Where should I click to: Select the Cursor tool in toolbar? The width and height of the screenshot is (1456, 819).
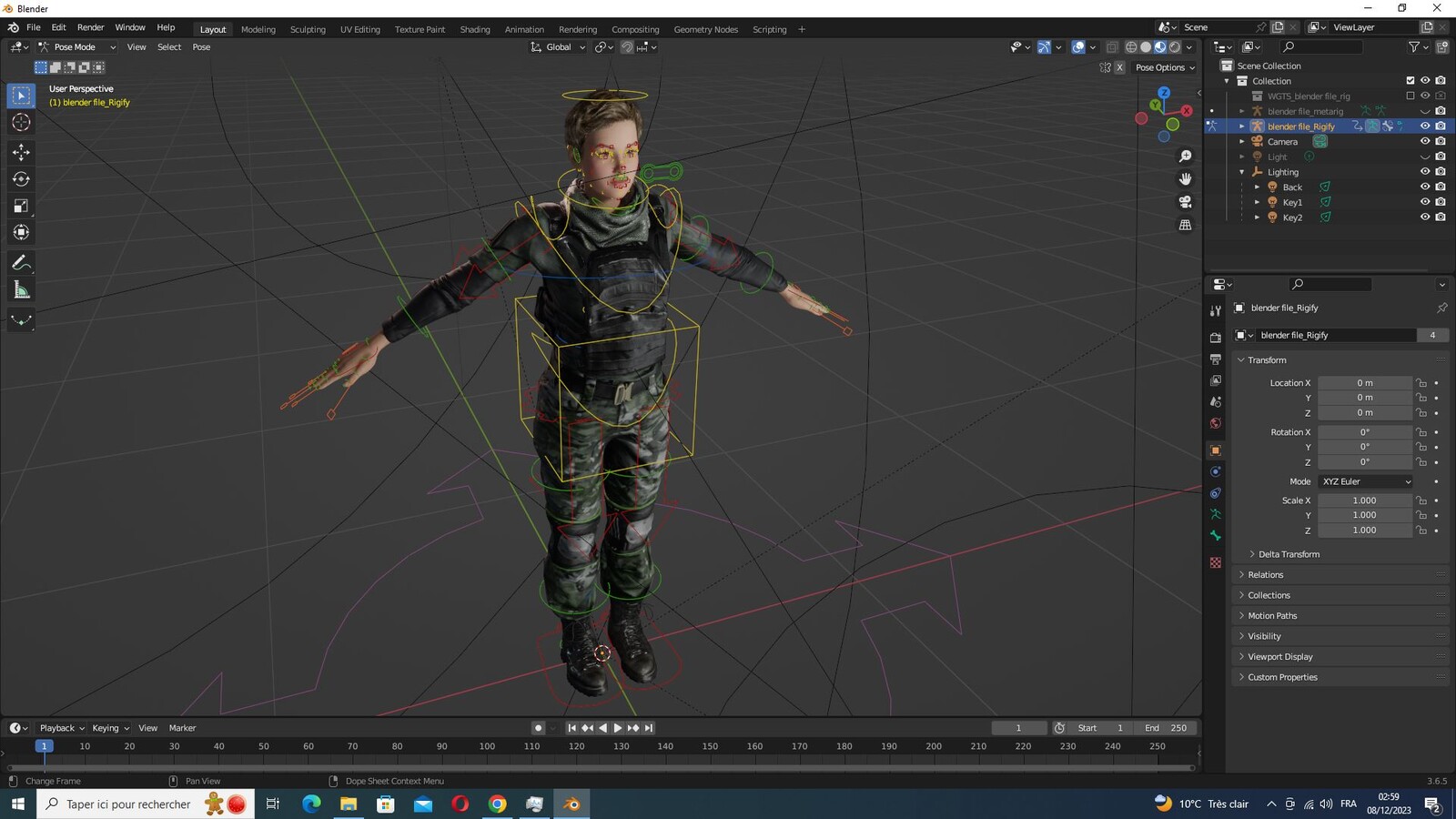coord(21,123)
